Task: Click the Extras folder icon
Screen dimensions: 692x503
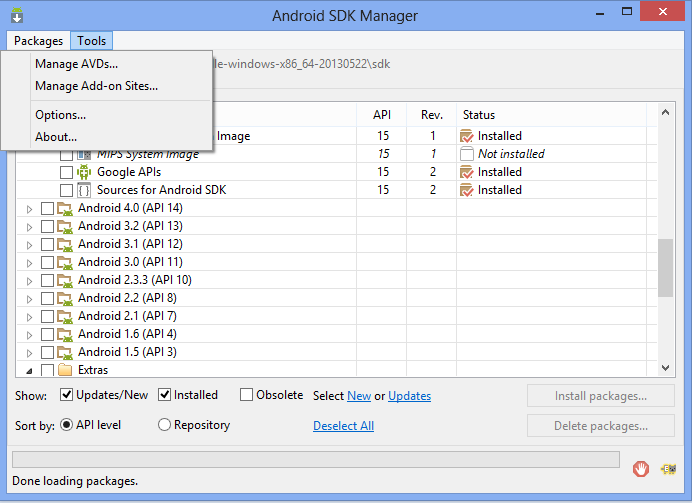Action: click(x=65, y=370)
